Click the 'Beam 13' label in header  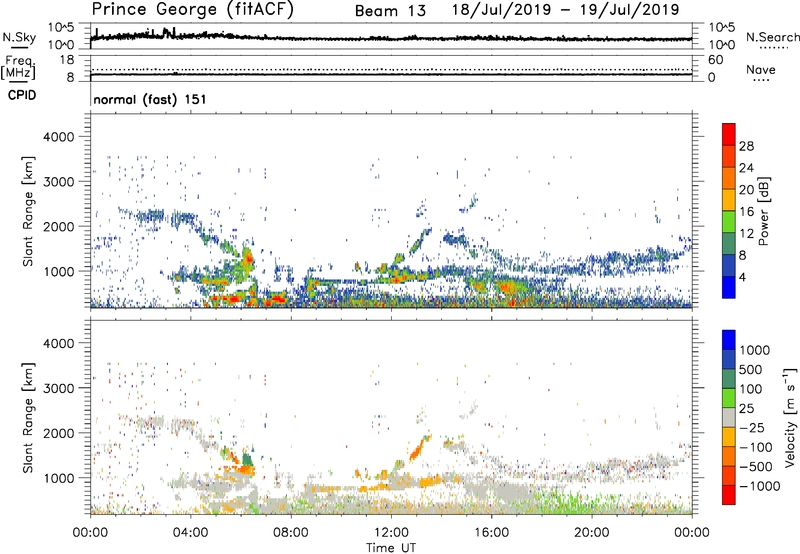click(x=390, y=11)
